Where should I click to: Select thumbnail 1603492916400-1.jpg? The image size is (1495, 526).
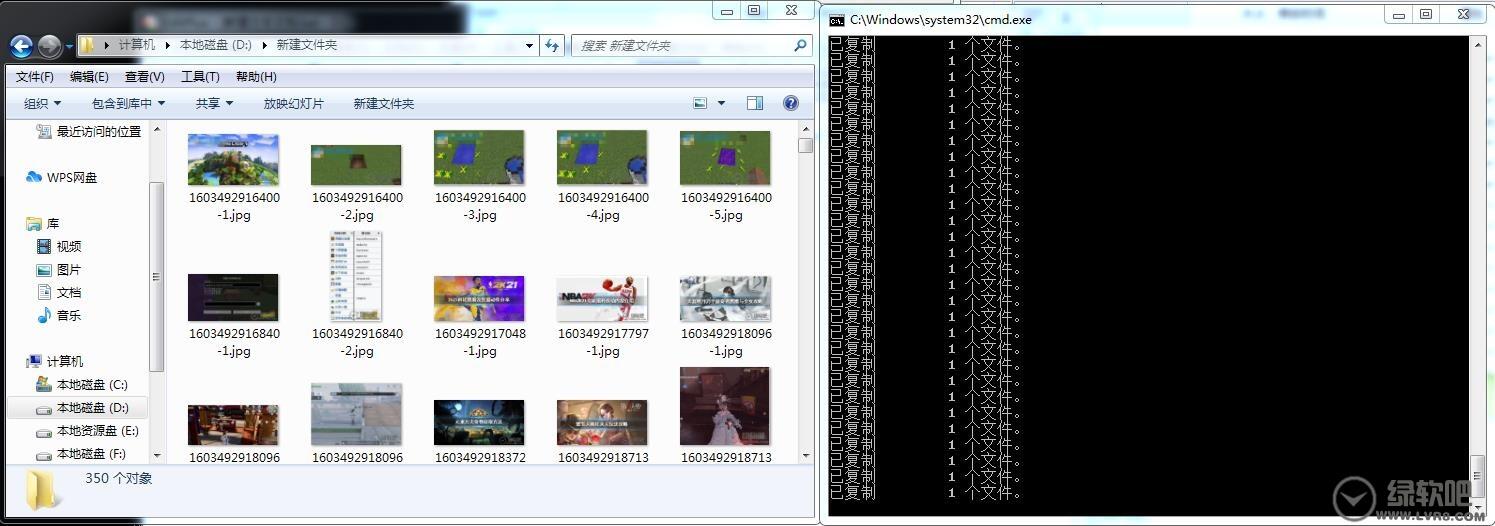click(234, 160)
